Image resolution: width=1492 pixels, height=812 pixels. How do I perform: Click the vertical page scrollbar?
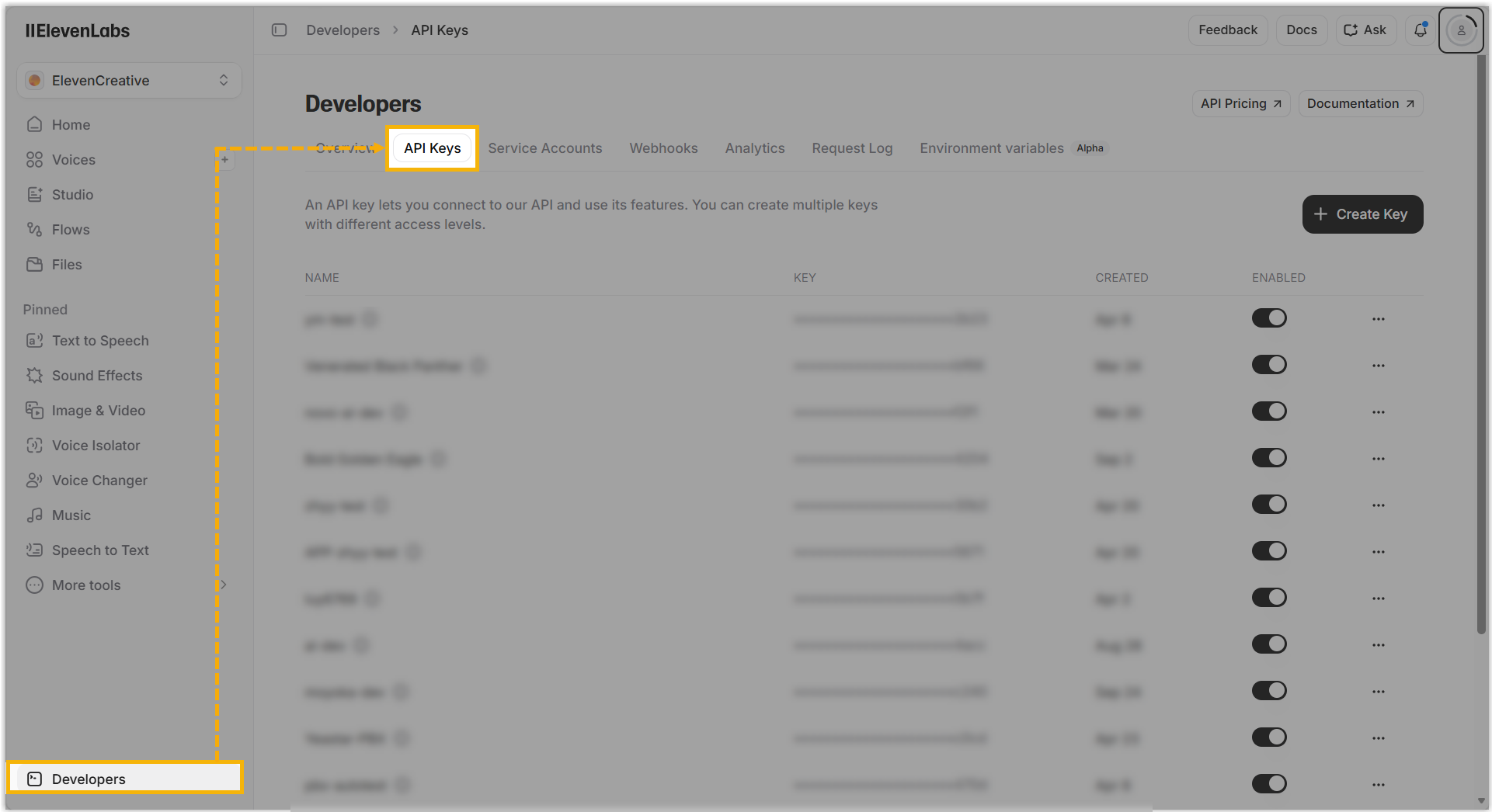pos(1482,345)
